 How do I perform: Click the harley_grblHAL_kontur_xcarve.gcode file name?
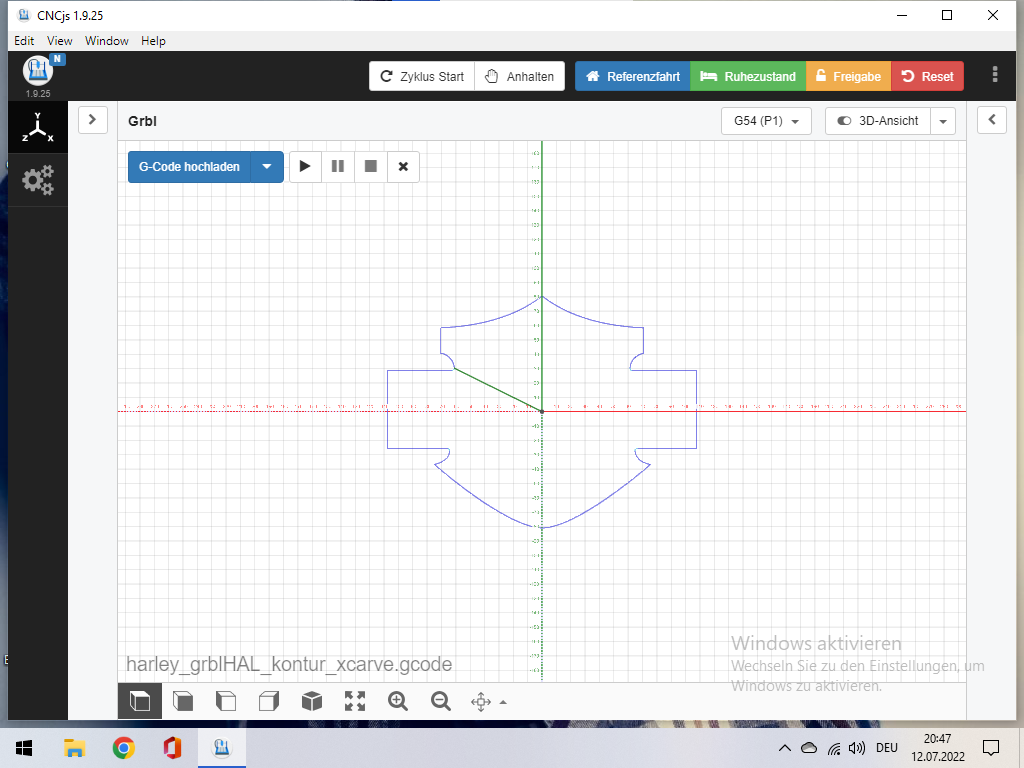(x=289, y=664)
